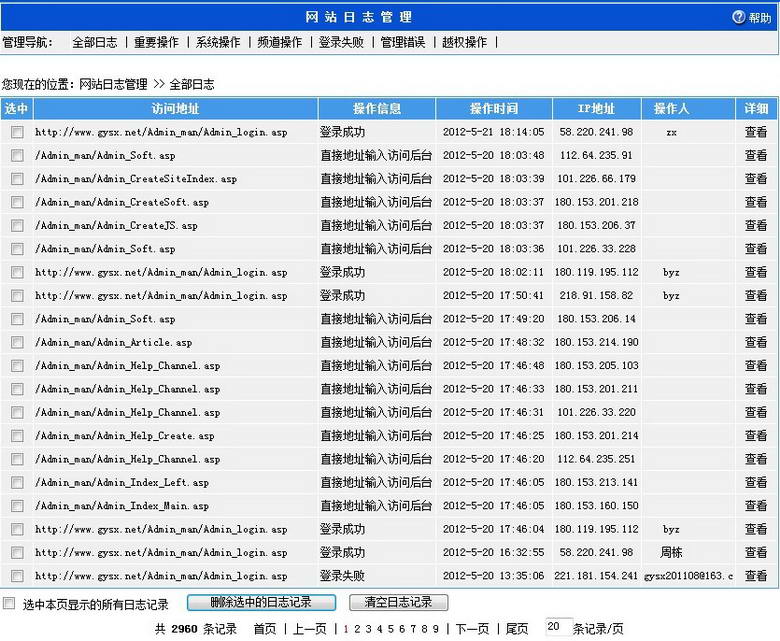Viewport: 780px width, 641px height.
Task: Go to 下一页 next page
Action: click(x=473, y=629)
